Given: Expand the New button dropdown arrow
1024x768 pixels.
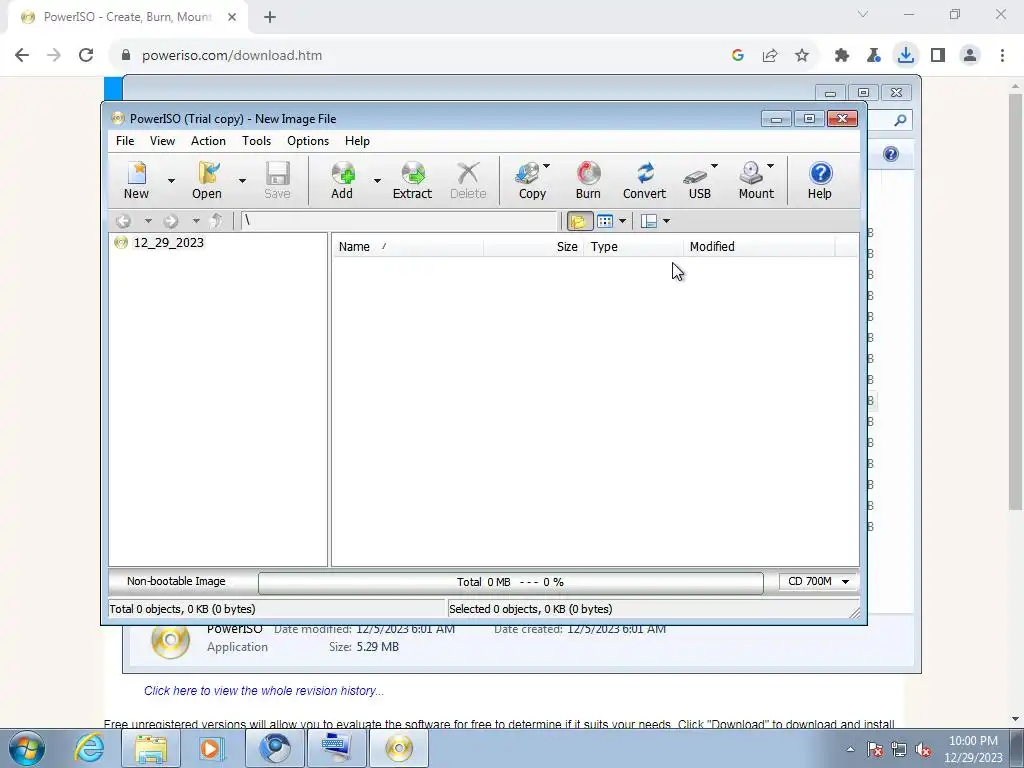Looking at the screenshot, I should [171, 181].
